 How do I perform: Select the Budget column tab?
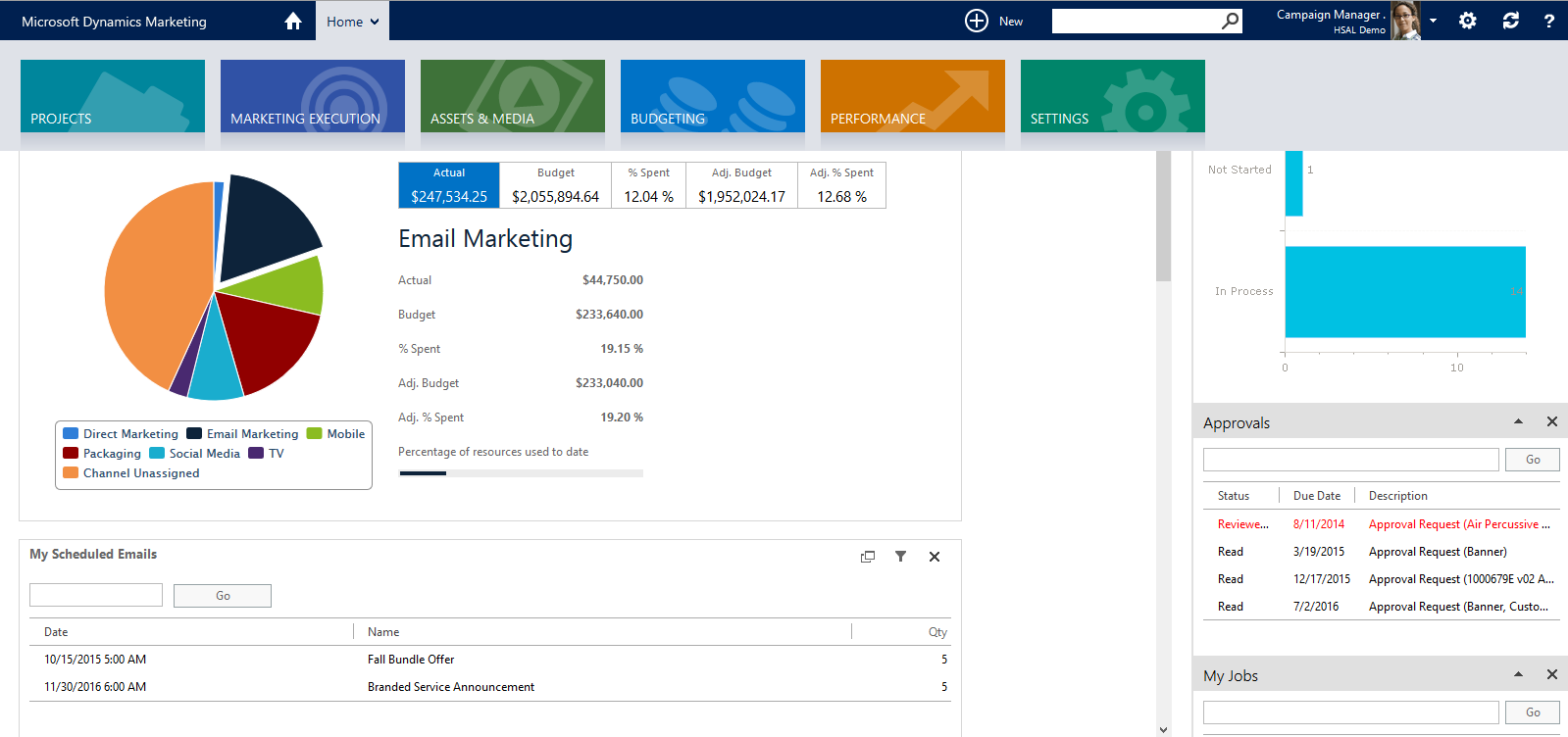555,185
